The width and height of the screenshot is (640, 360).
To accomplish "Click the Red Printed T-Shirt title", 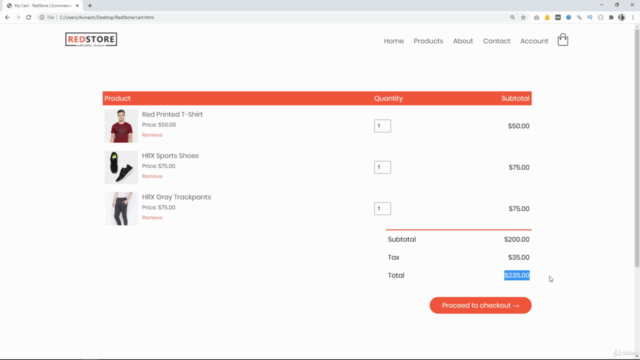I will pos(172,114).
